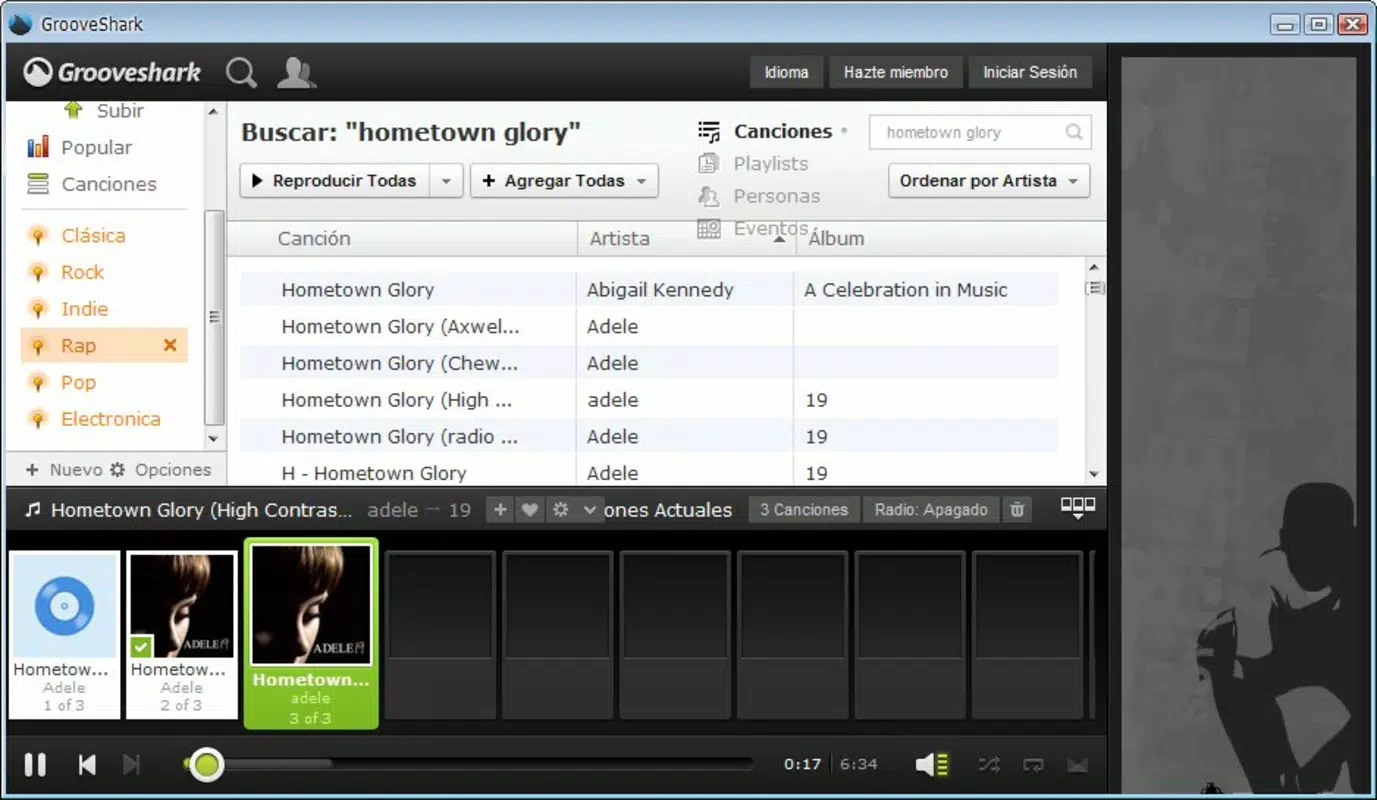This screenshot has width=1377, height=800.
Task: Toggle repeat mode
Action: 1033,765
